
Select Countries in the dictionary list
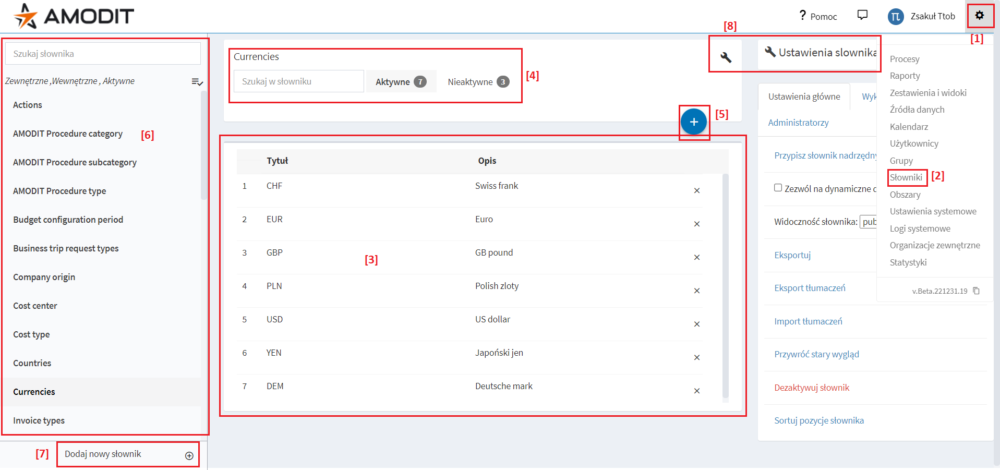click(38, 363)
